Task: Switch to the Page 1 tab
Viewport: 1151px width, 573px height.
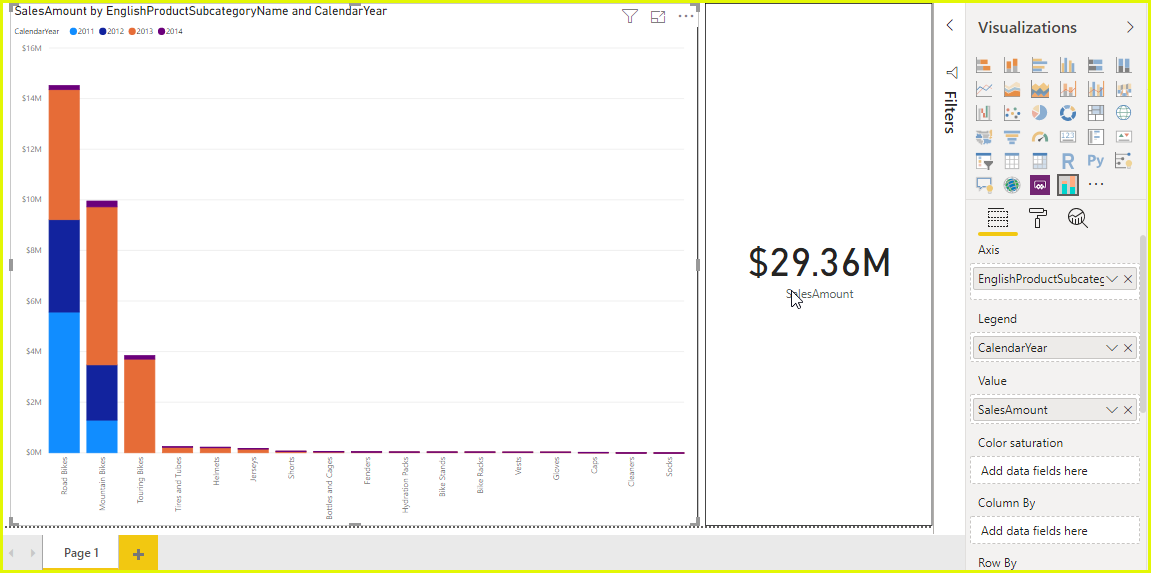Action: point(81,553)
